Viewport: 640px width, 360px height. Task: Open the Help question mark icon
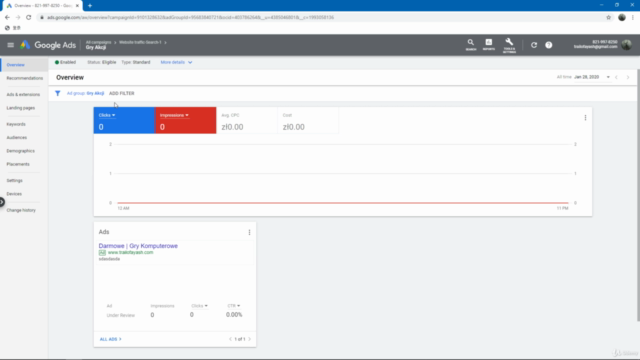pyautogui.click(x=549, y=45)
